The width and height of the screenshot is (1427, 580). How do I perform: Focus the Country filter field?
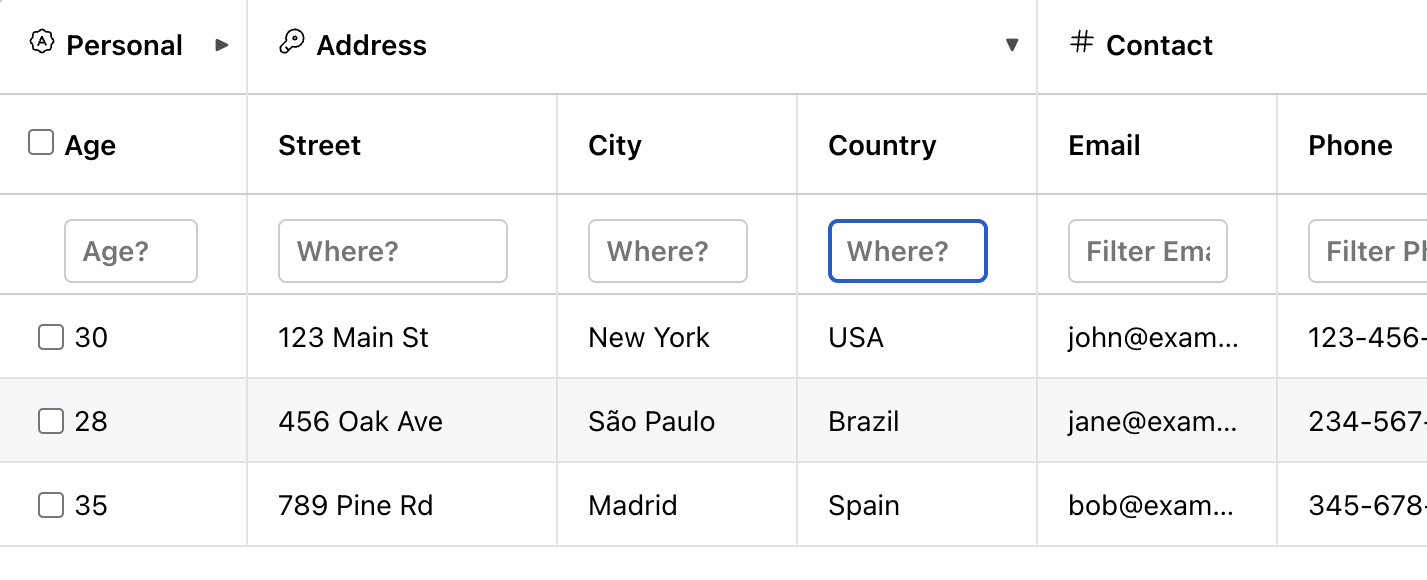pos(908,251)
